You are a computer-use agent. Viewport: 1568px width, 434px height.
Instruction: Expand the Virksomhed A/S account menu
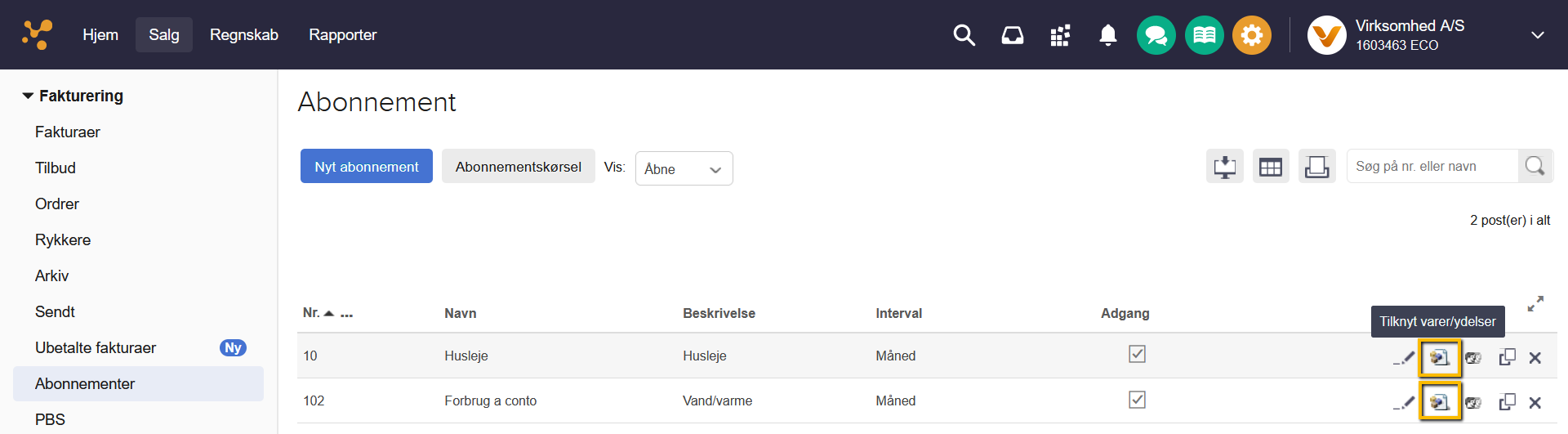[x=1537, y=35]
